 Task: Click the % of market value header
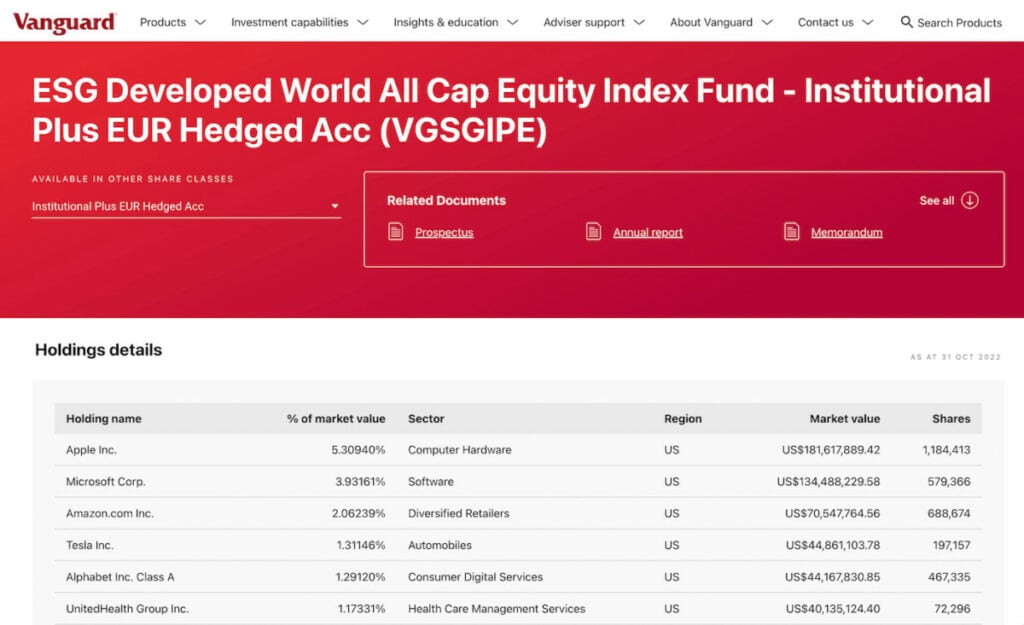[x=336, y=419]
